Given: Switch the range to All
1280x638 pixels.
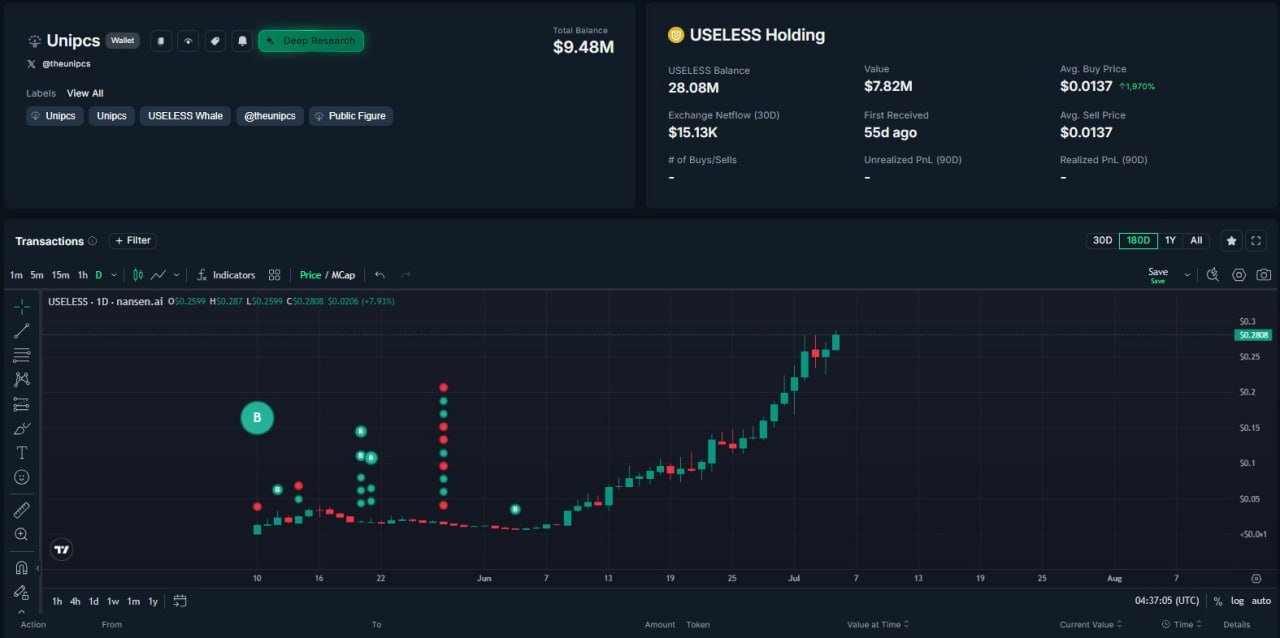Looking at the screenshot, I should pyautogui.click(x=1196, y=241).
